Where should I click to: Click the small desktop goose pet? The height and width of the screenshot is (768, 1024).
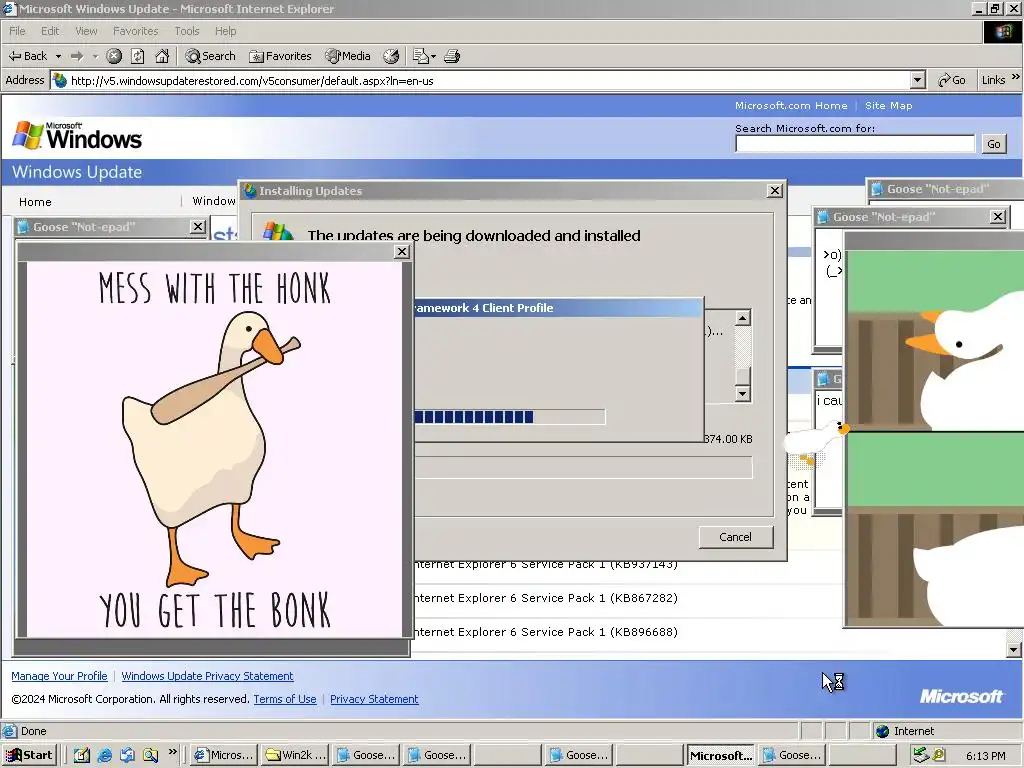pos(815,444)
